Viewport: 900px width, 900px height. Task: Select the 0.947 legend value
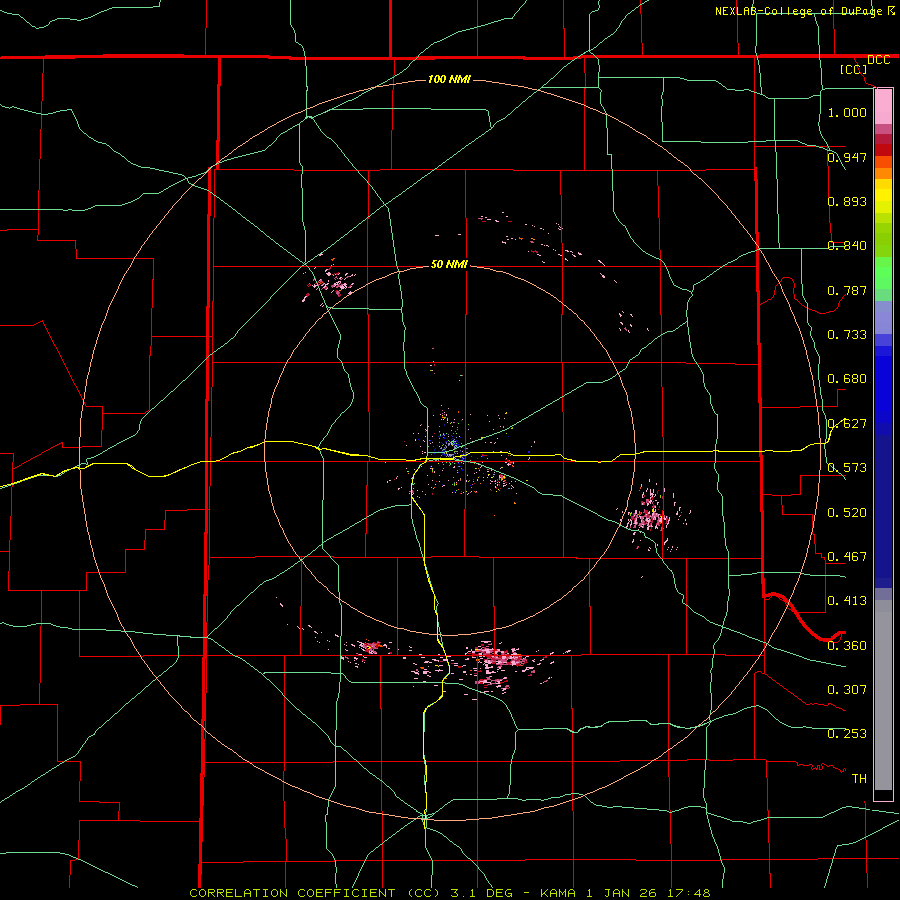pos(847,157)
